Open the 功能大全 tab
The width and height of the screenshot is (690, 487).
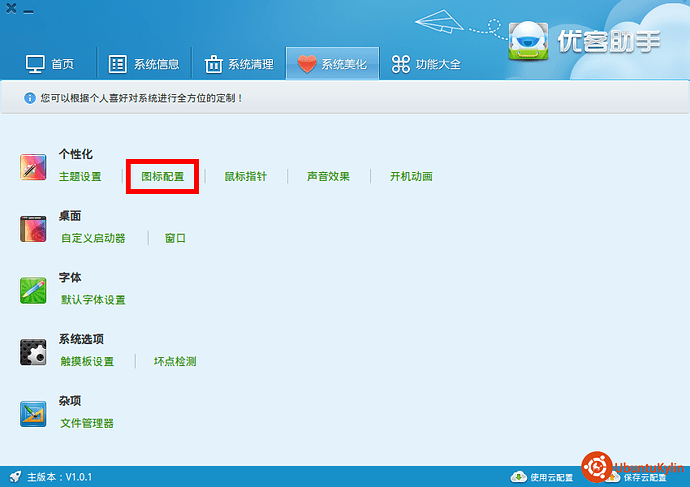(426, 64)
